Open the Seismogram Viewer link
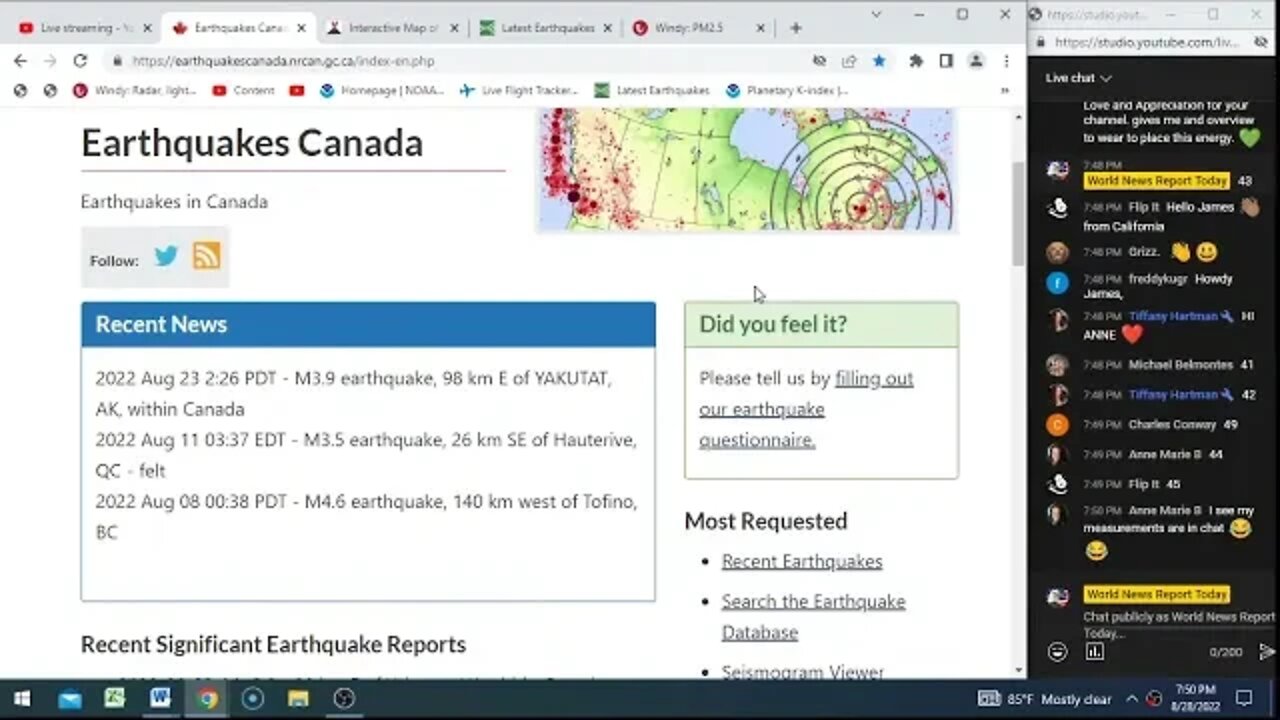 802,672
